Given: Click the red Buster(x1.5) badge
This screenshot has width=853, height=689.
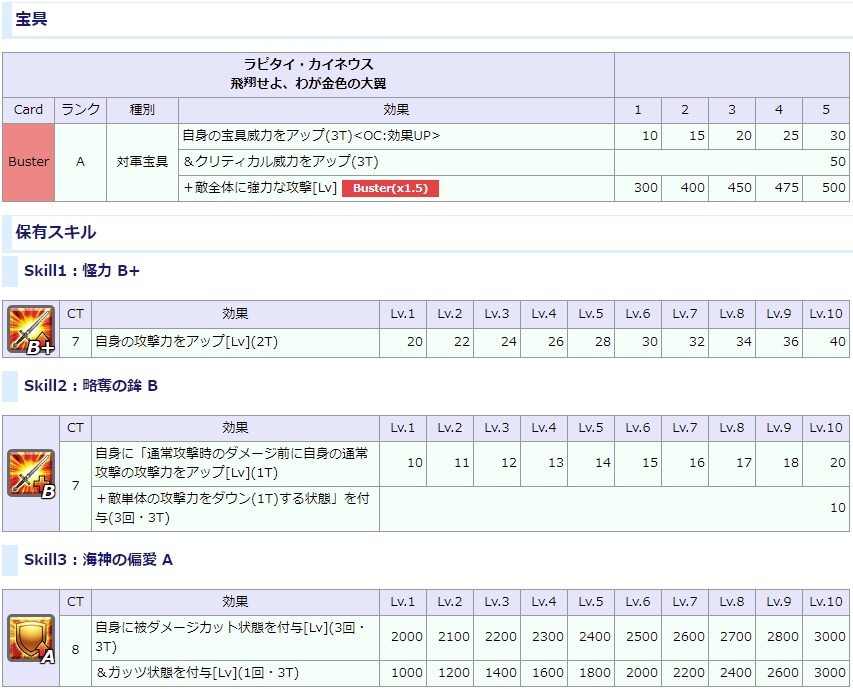Looking at the screenshot, I should click(390, 188).
